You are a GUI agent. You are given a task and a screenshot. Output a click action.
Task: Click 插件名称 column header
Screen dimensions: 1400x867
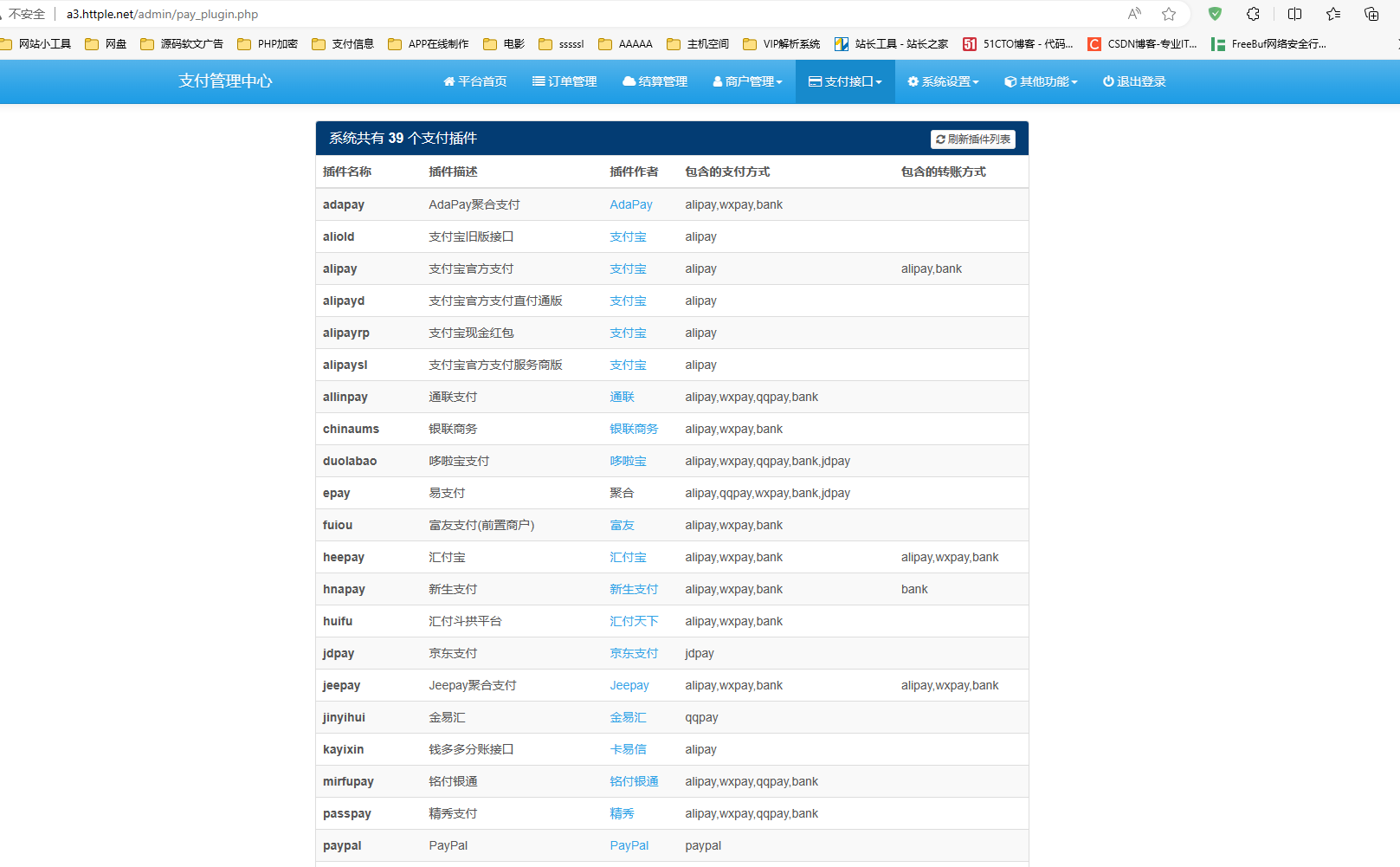(x=347, y=172)
